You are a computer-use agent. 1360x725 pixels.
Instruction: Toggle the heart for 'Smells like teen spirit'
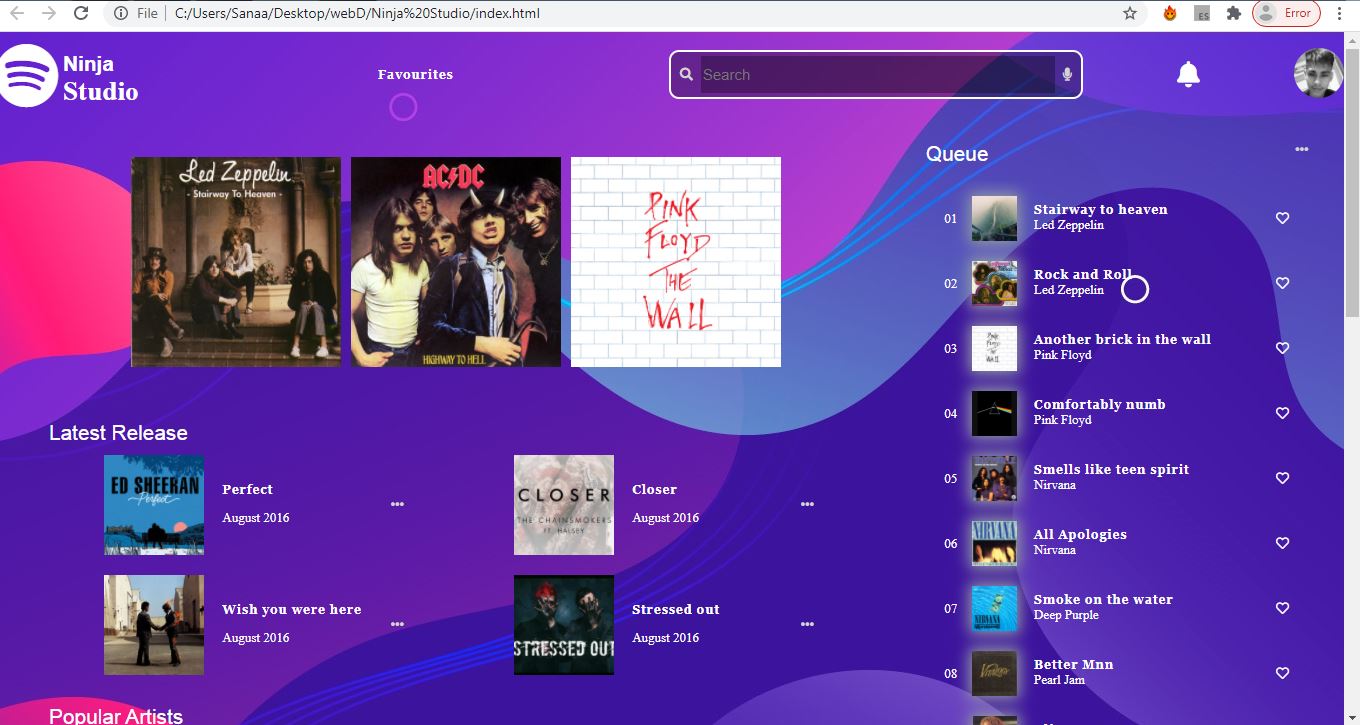click(1282, 478)
